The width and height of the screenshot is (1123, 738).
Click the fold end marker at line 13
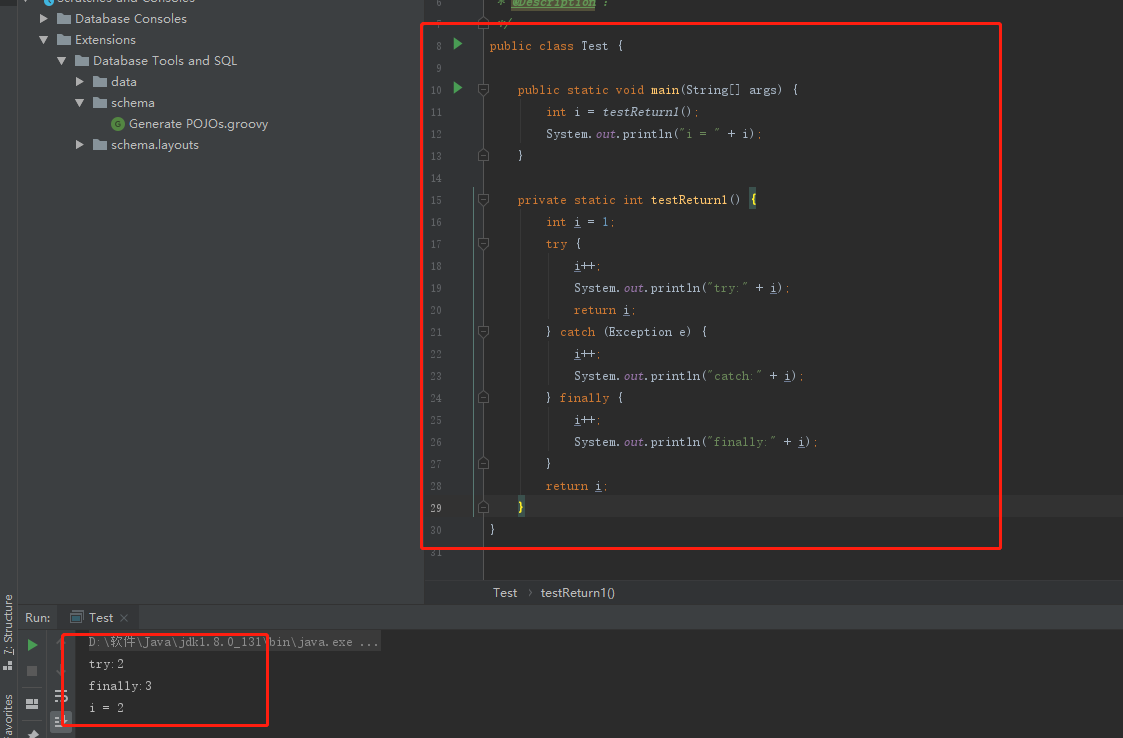click(483, 155)
